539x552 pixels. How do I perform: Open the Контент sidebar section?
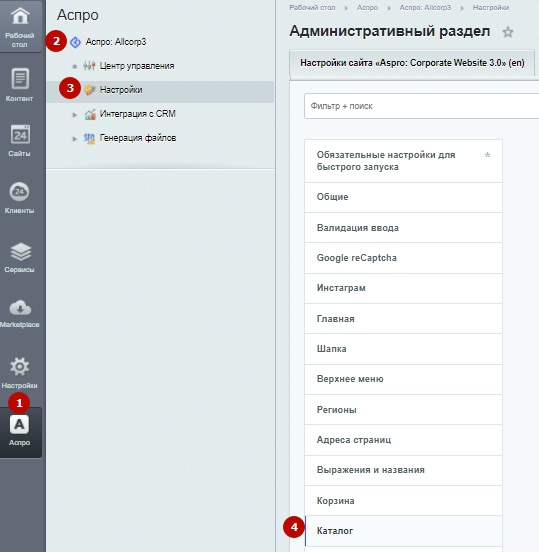[20, 85]
